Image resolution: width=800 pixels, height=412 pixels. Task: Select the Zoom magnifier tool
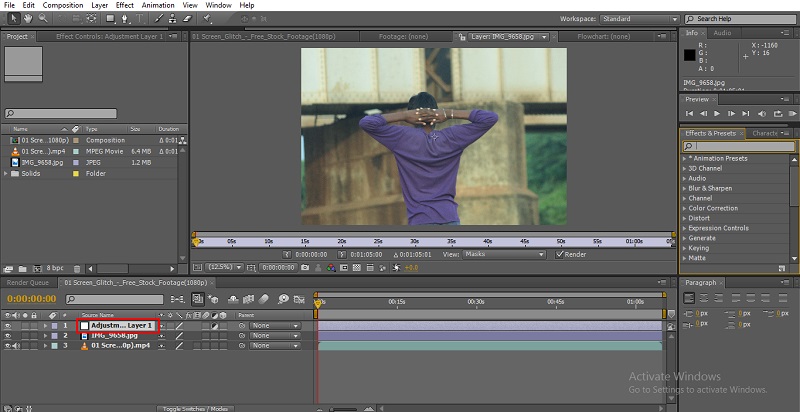(x=43, y=18)
